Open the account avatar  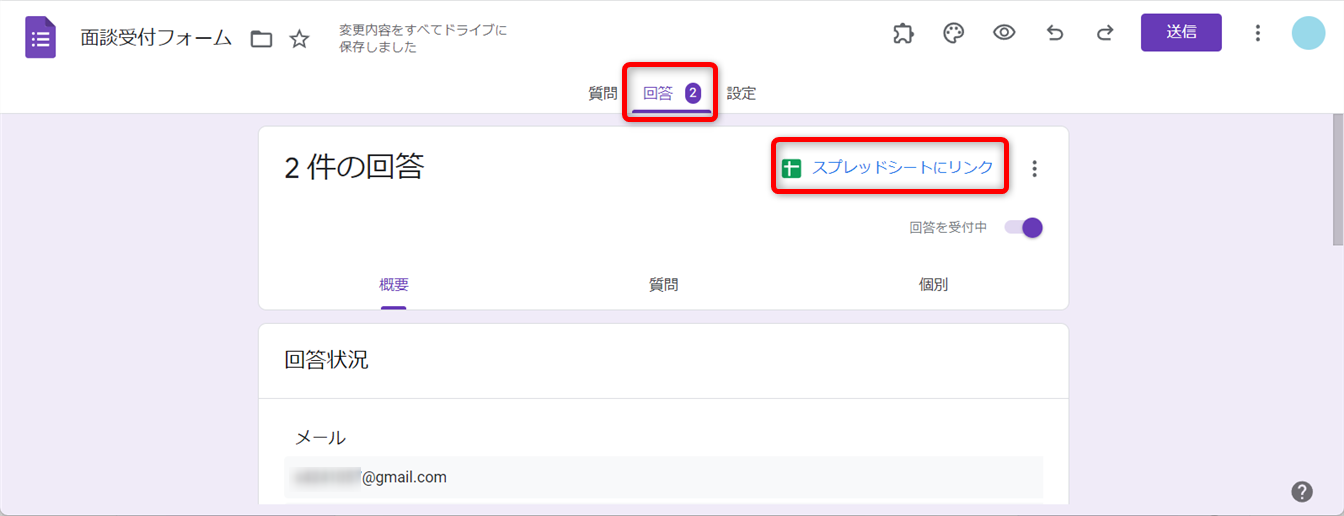coord(1308,33)
